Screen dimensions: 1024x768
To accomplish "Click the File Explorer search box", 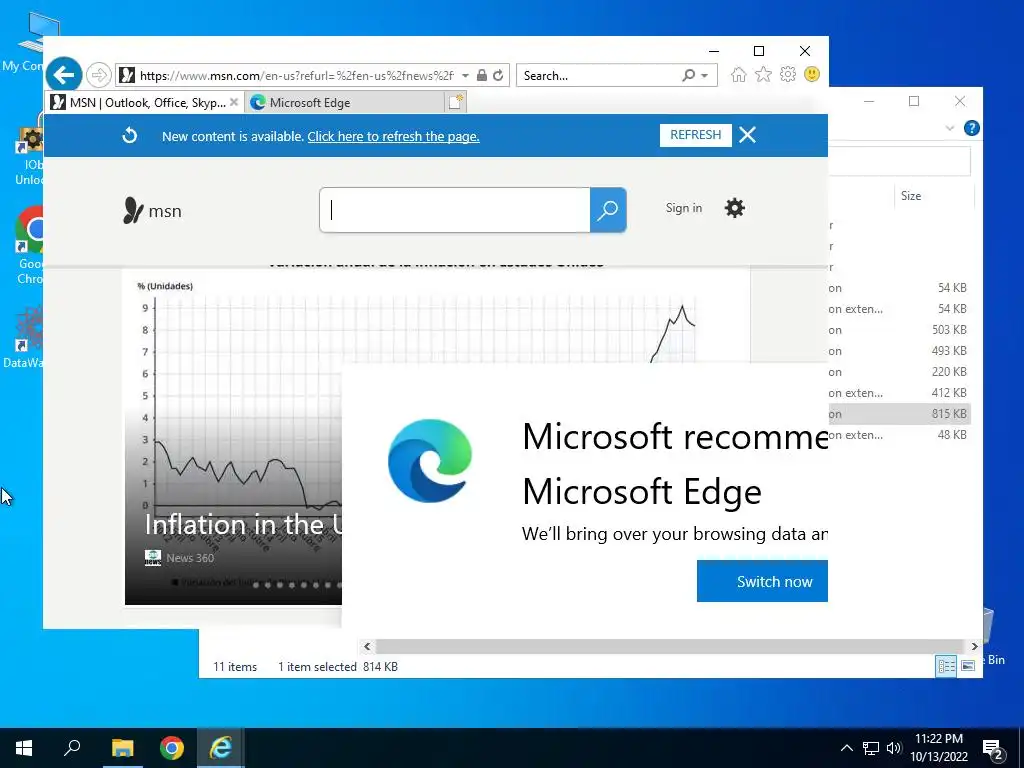I will (899, 161).
